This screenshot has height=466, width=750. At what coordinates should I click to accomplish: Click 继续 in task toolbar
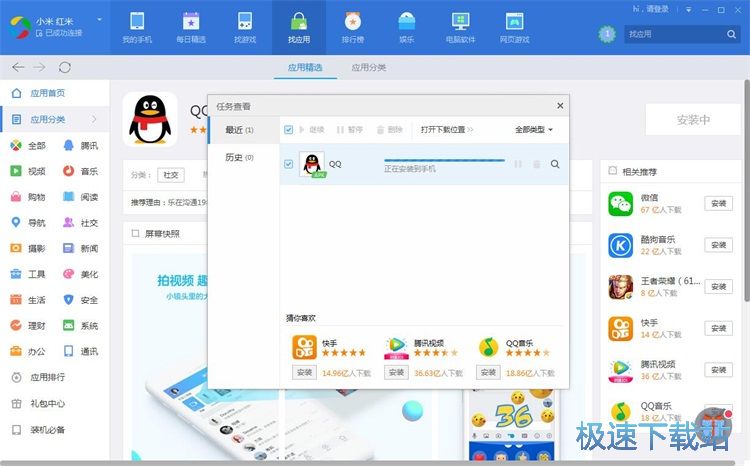coord(312,130)
